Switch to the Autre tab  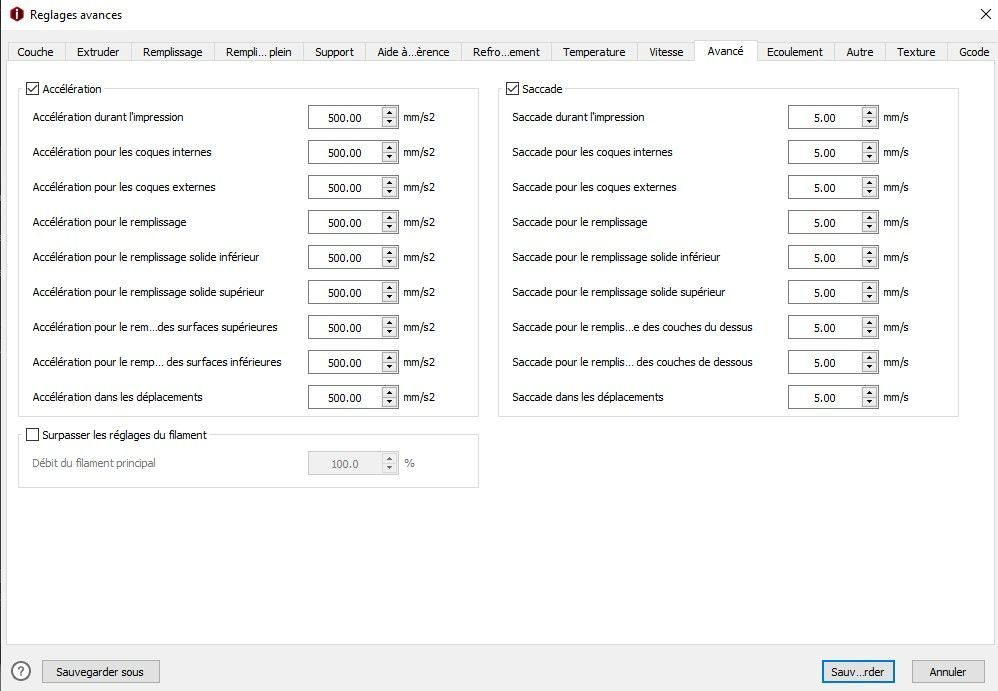(x=859, y=52)
